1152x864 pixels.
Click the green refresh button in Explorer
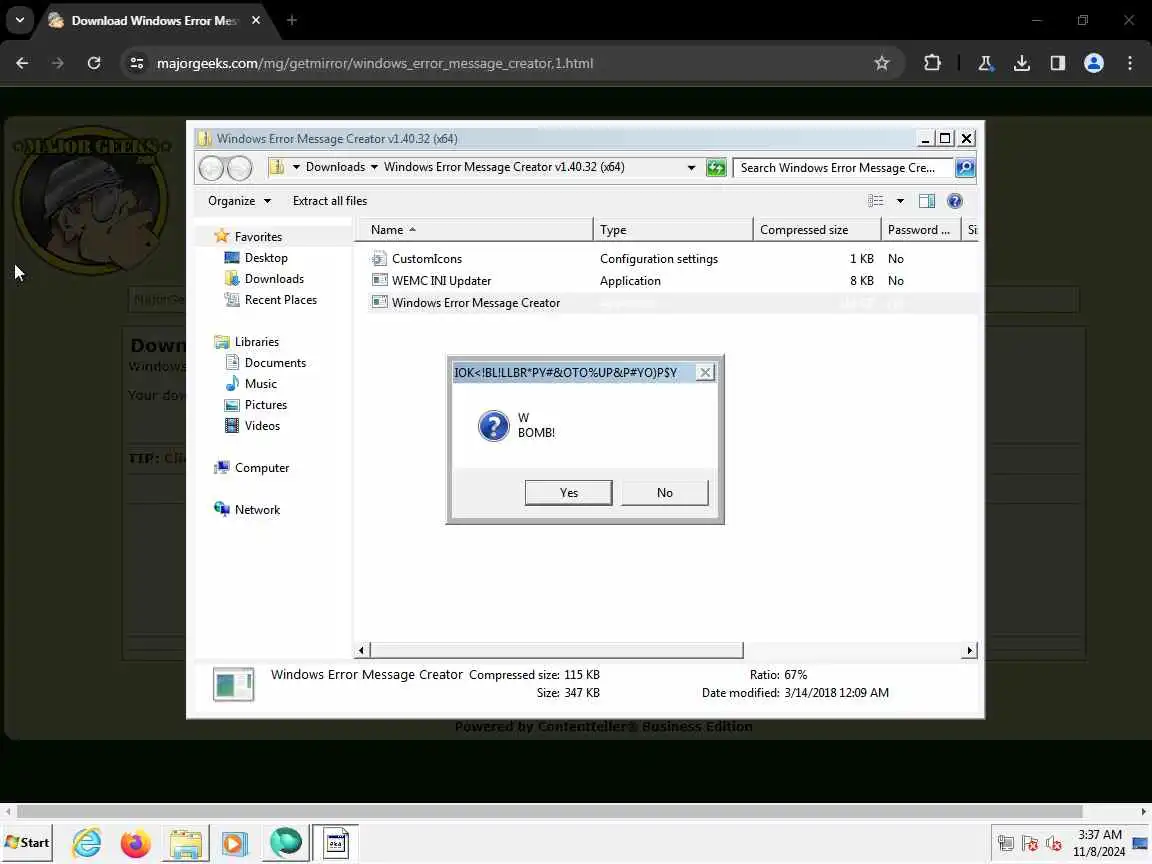(716, 168)
